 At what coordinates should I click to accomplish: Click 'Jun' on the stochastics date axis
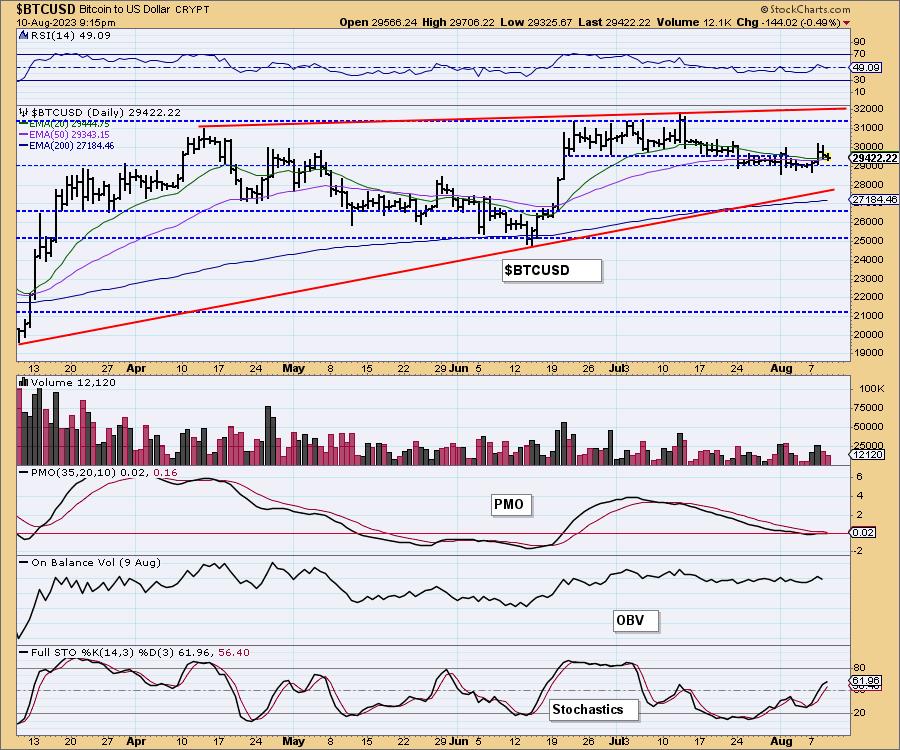[x=459, y=741]
